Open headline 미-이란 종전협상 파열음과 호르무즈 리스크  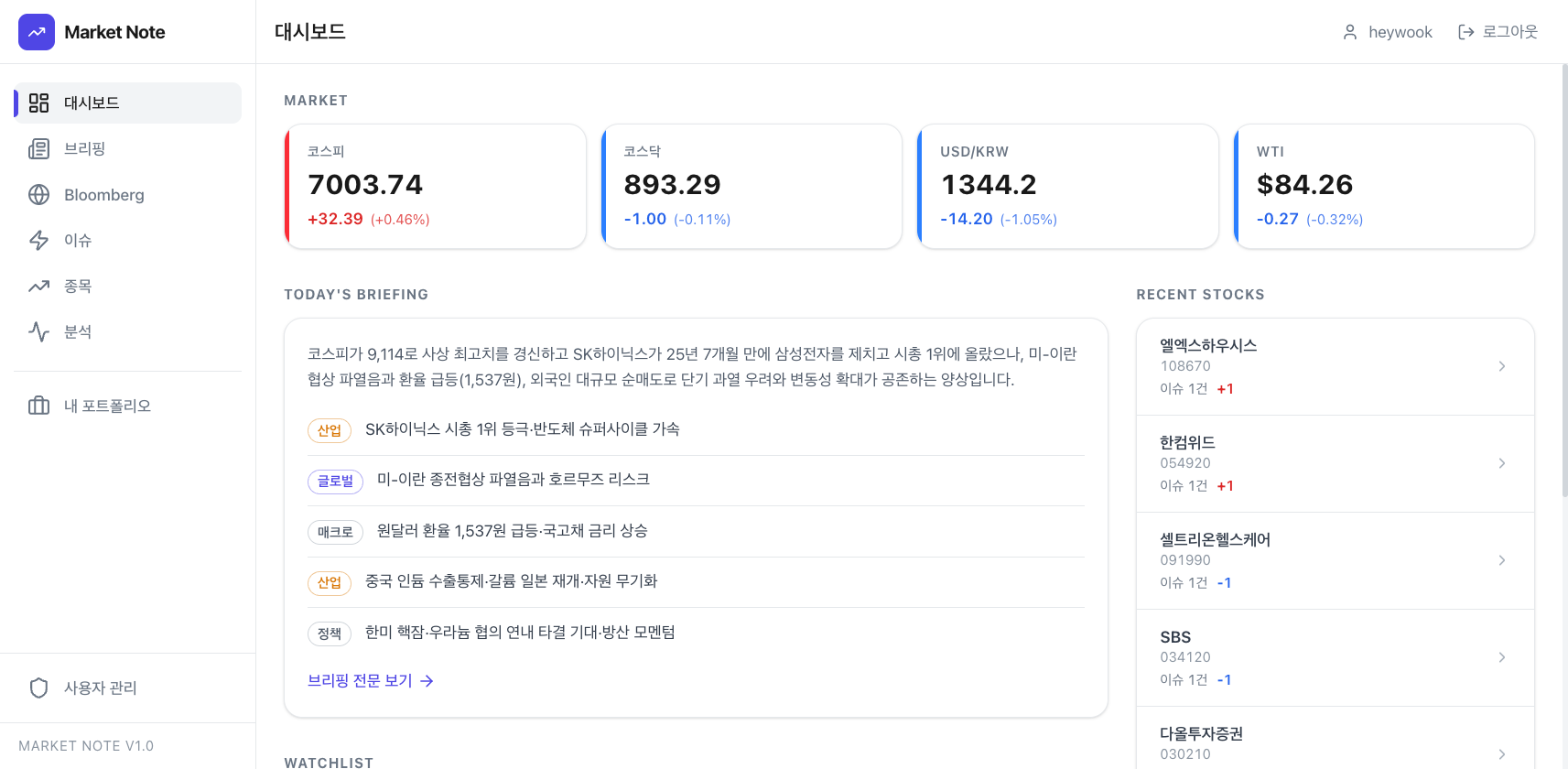click(x=514, y=480)
